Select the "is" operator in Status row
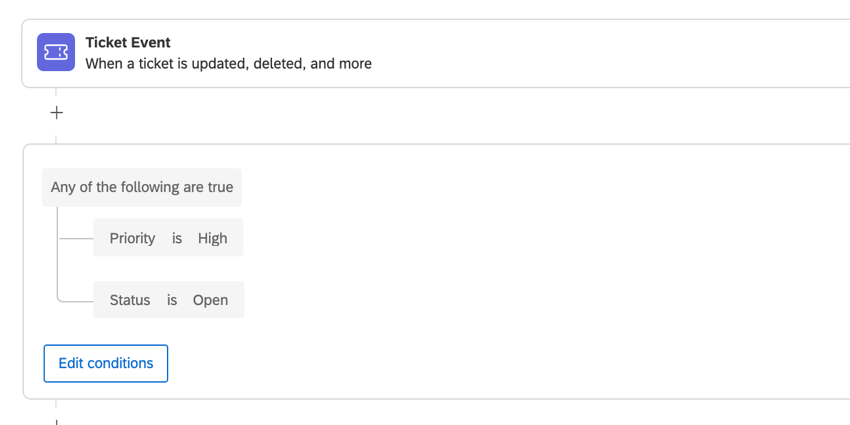The height and width of the screenshot is (425, 850). [x=172, y=300]
